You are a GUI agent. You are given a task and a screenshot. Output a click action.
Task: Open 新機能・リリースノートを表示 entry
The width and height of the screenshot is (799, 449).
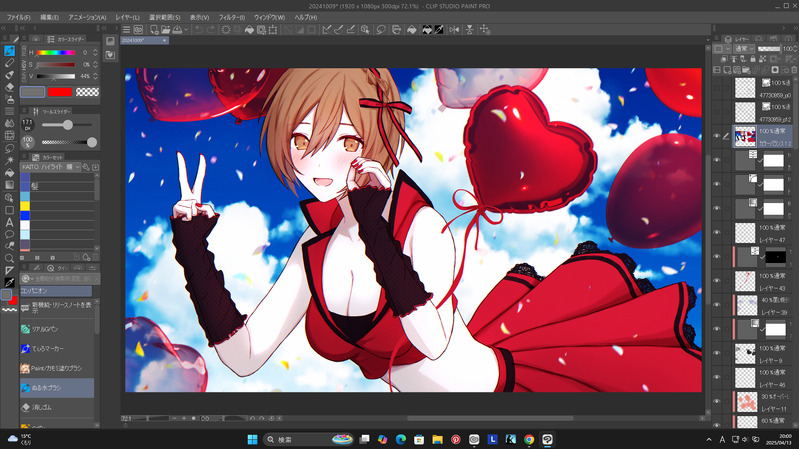tap(57, 308)
